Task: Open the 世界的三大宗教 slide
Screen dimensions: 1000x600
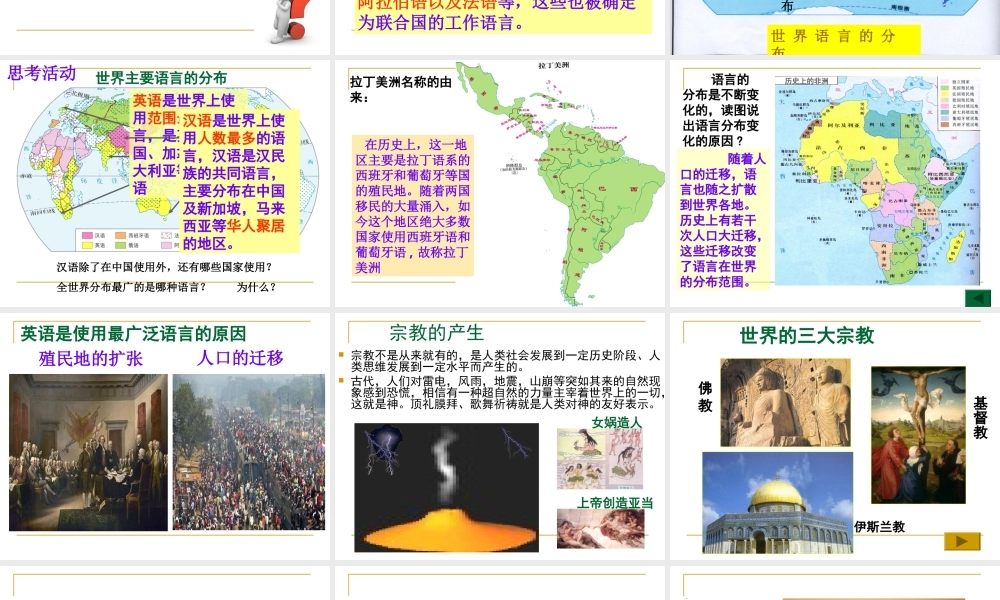Action: click(x=835, y=436)
